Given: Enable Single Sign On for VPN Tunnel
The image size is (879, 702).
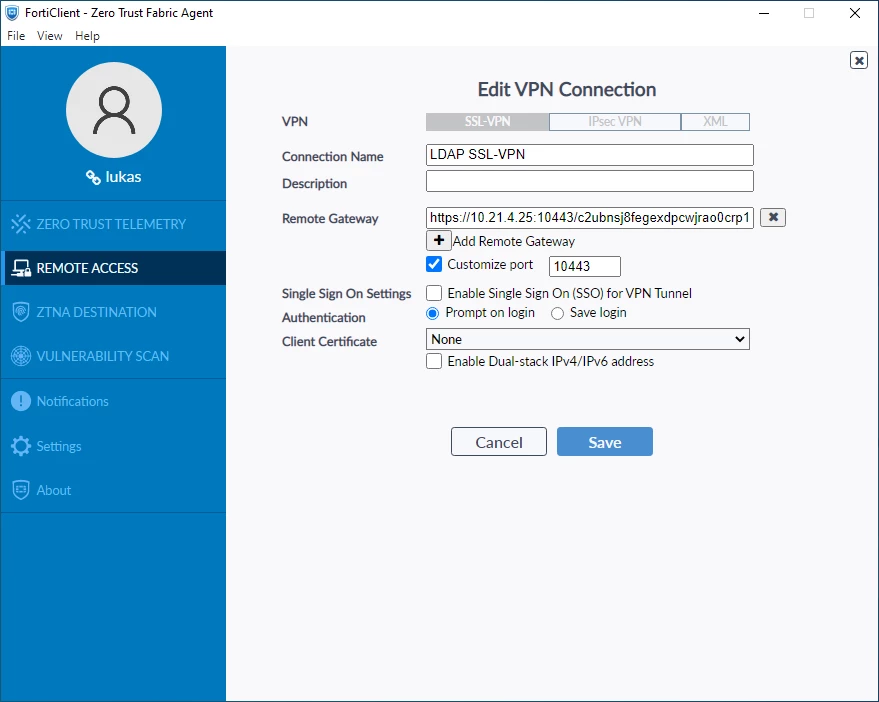Looking at the screenshot, I should 434,293.
